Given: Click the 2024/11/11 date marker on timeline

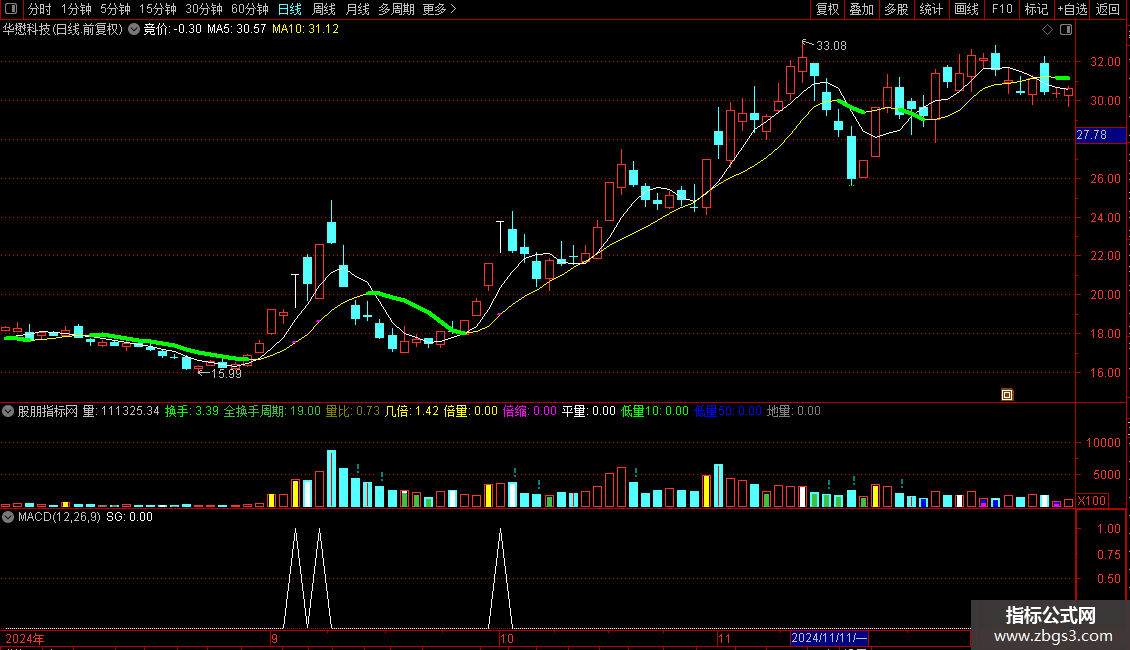Looking at the screenshot, I should [x=829, y=638].
